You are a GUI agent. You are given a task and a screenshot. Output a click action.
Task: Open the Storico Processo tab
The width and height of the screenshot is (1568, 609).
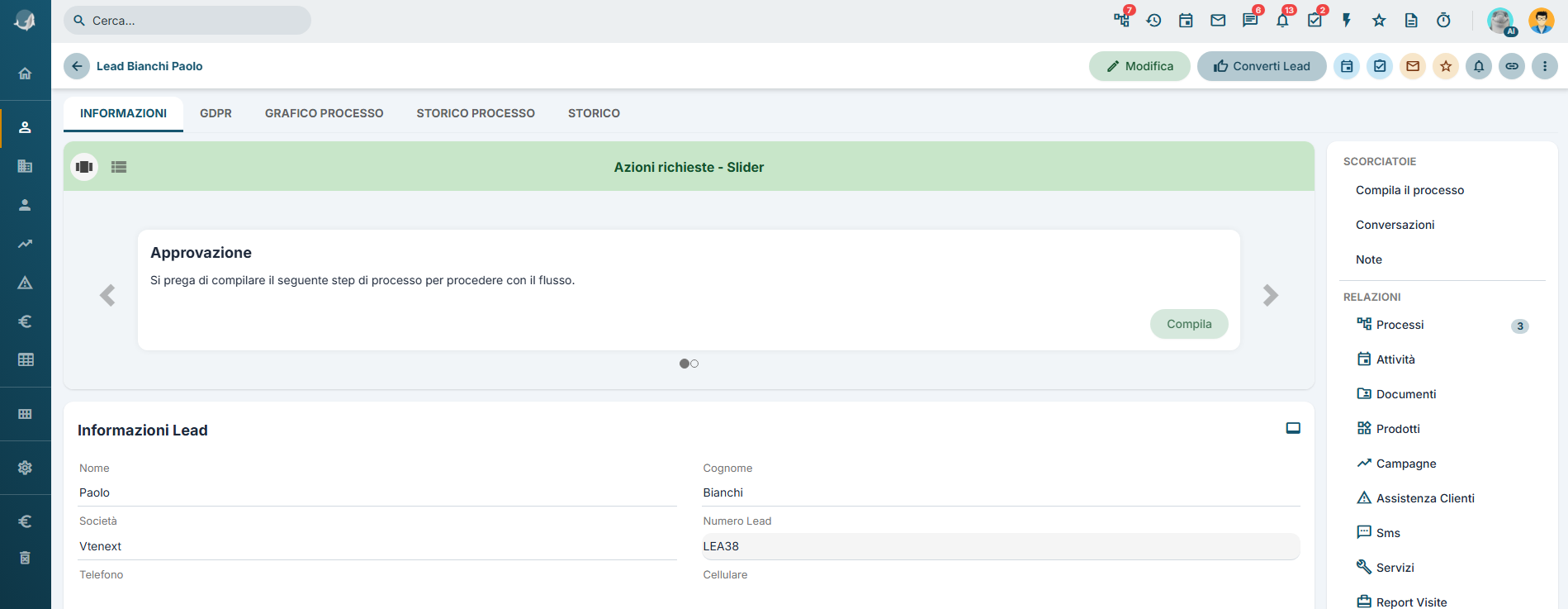point(476,113)
